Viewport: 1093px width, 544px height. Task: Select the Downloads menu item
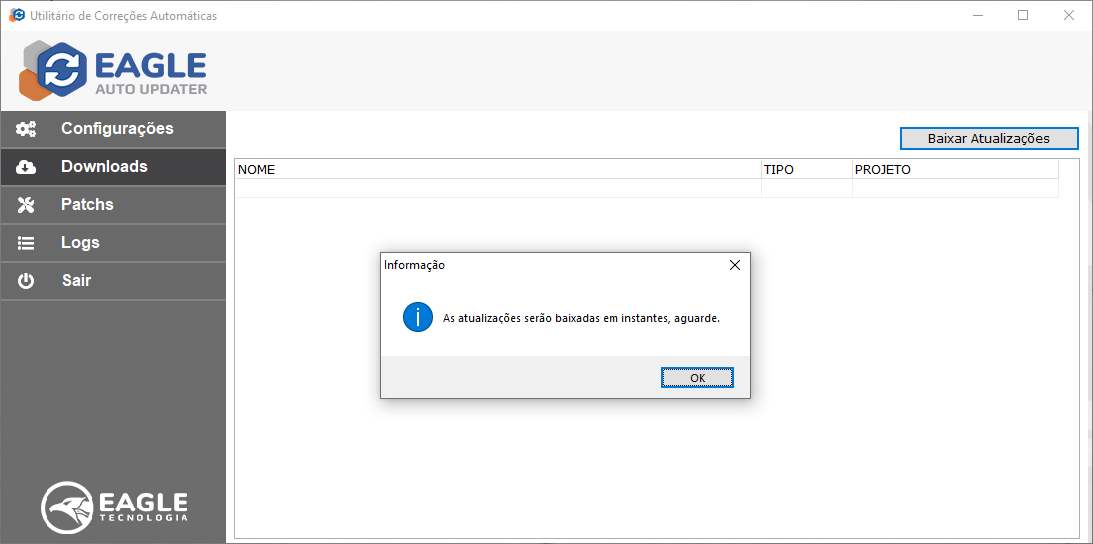pyautogui.click(x=113, y=167)
